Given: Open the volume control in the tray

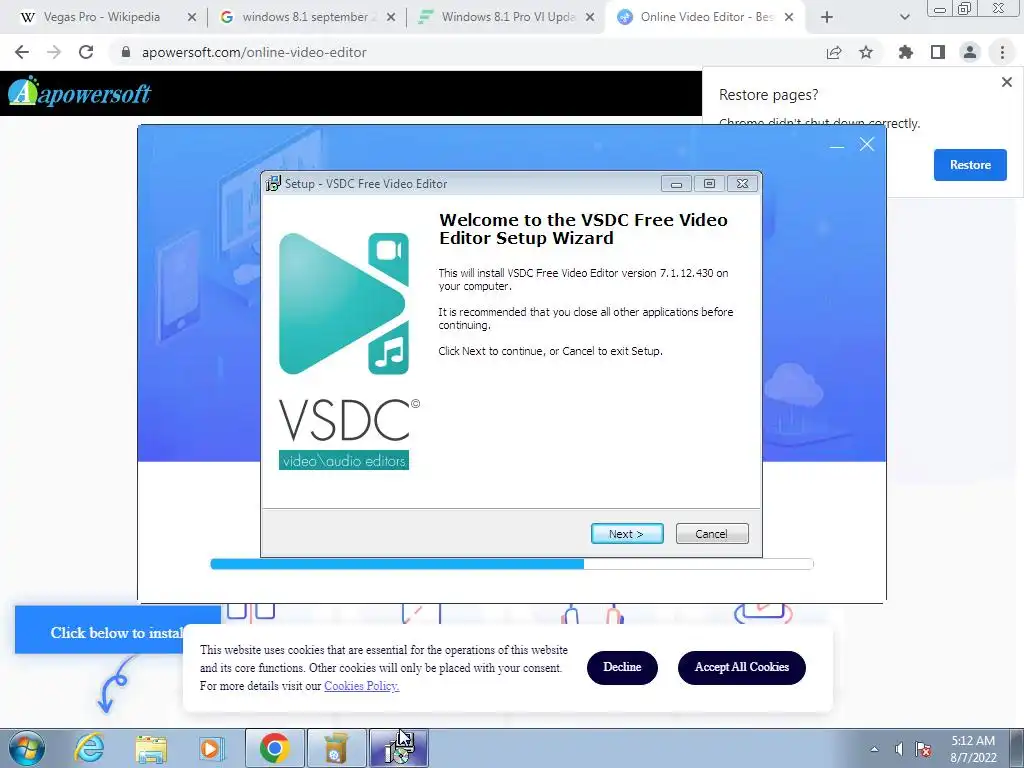Looking at the screenshot, I should point(899,749).
